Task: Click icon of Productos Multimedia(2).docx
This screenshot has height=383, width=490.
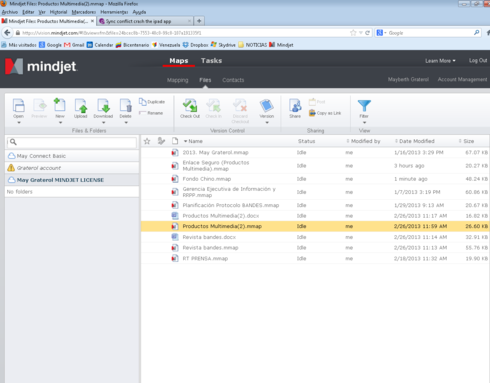Action: tap(175, 216)
